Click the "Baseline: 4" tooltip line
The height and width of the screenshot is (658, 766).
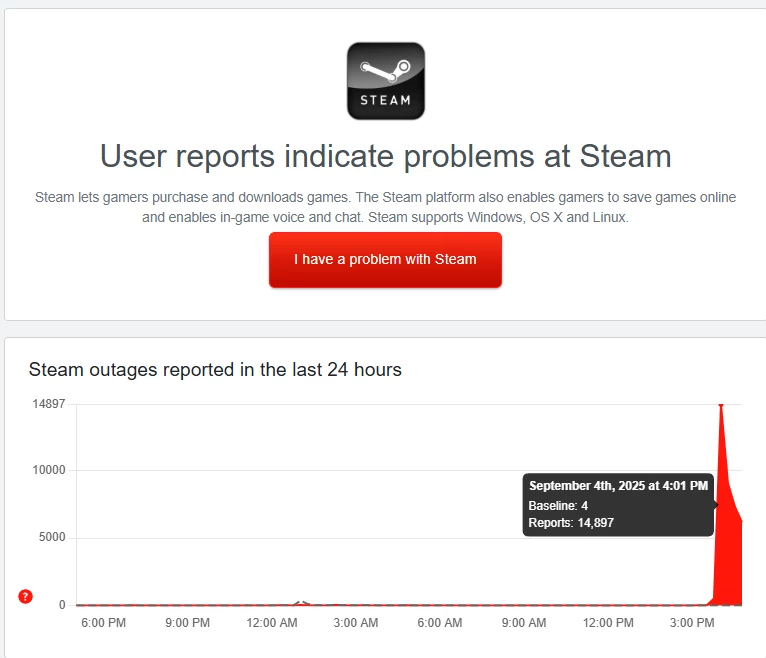558,506
